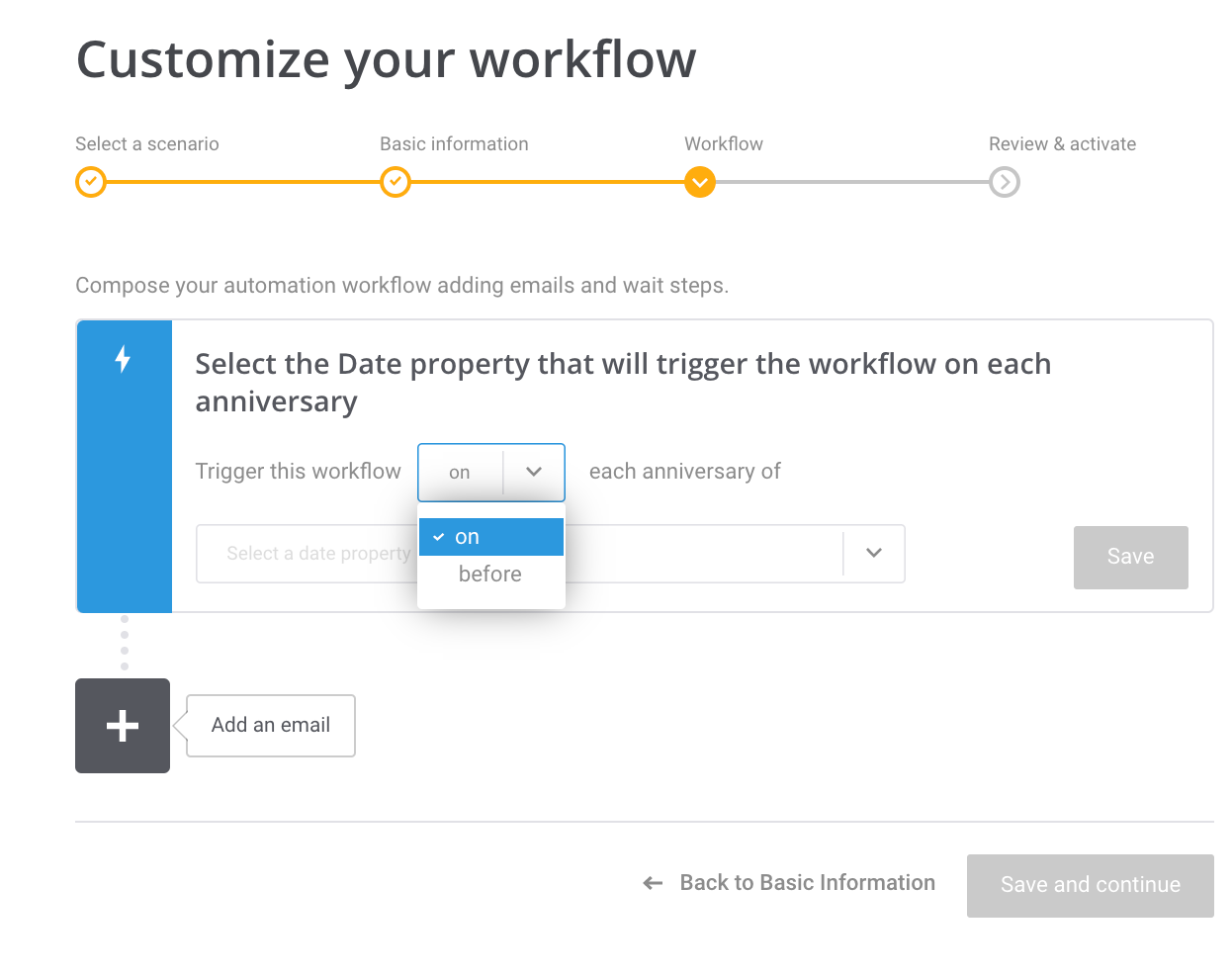Click the left arrow beside Back to Basic Information
The height and width of the screenshot is (975, 1232).
click(653, 883)
